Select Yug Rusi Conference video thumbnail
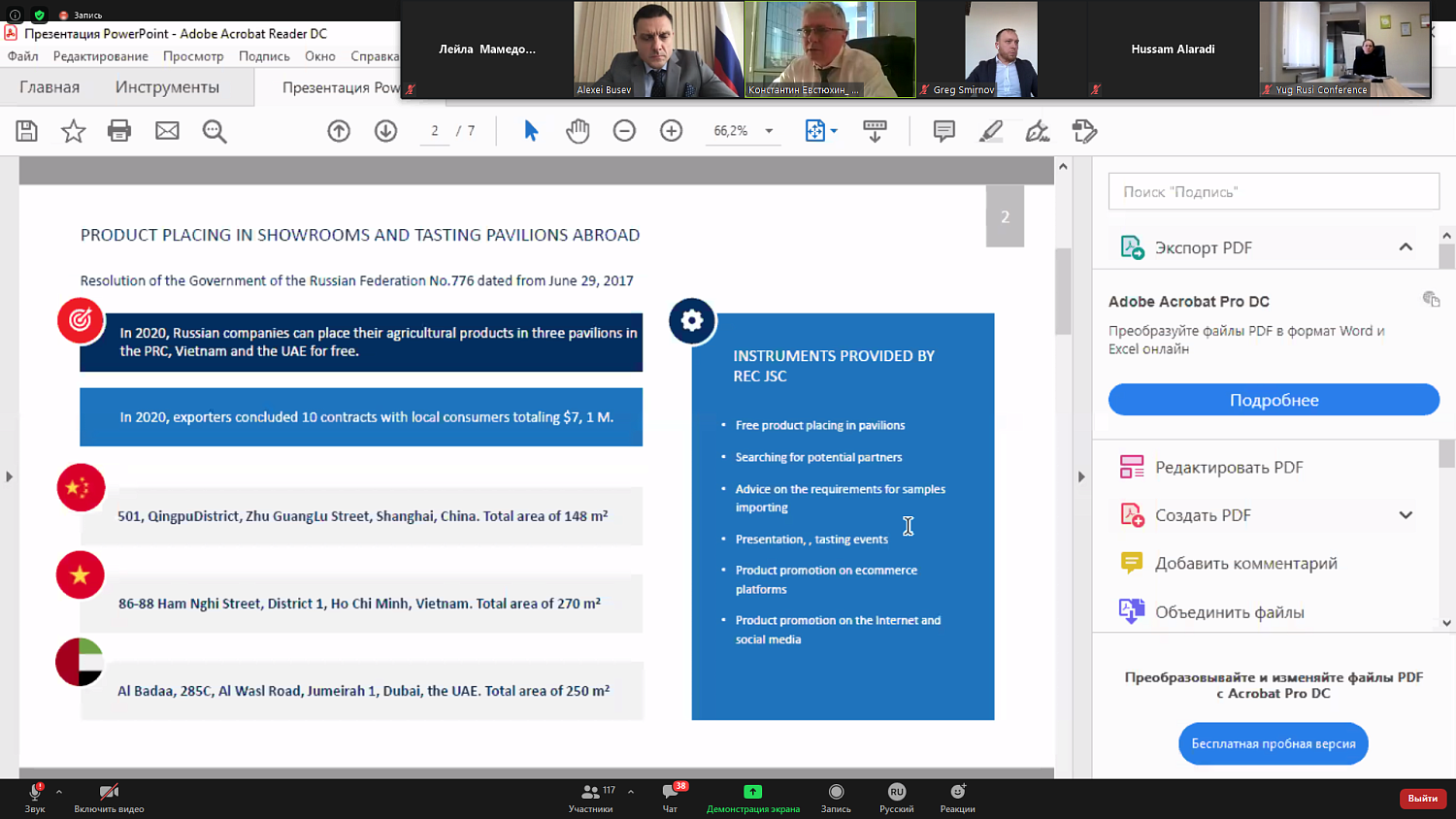 pos(1344,49)
